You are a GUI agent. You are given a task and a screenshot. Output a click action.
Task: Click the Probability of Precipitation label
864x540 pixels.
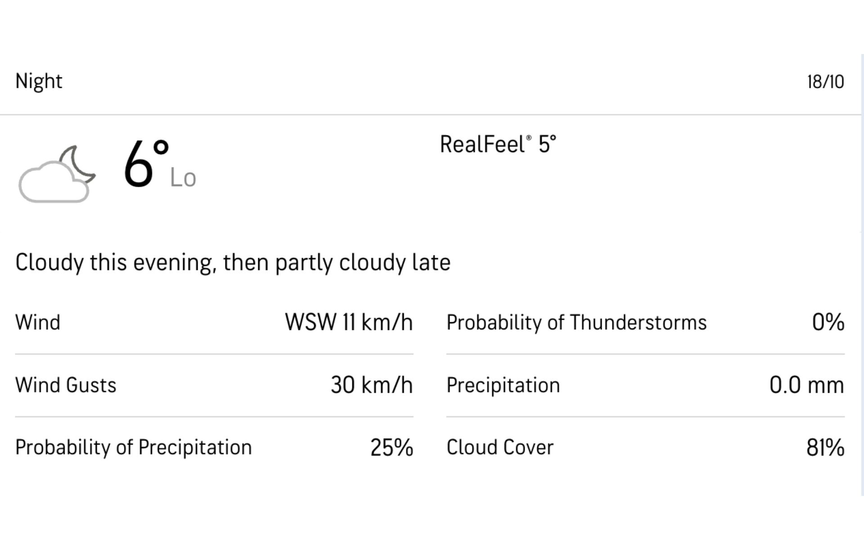point(133,447)
